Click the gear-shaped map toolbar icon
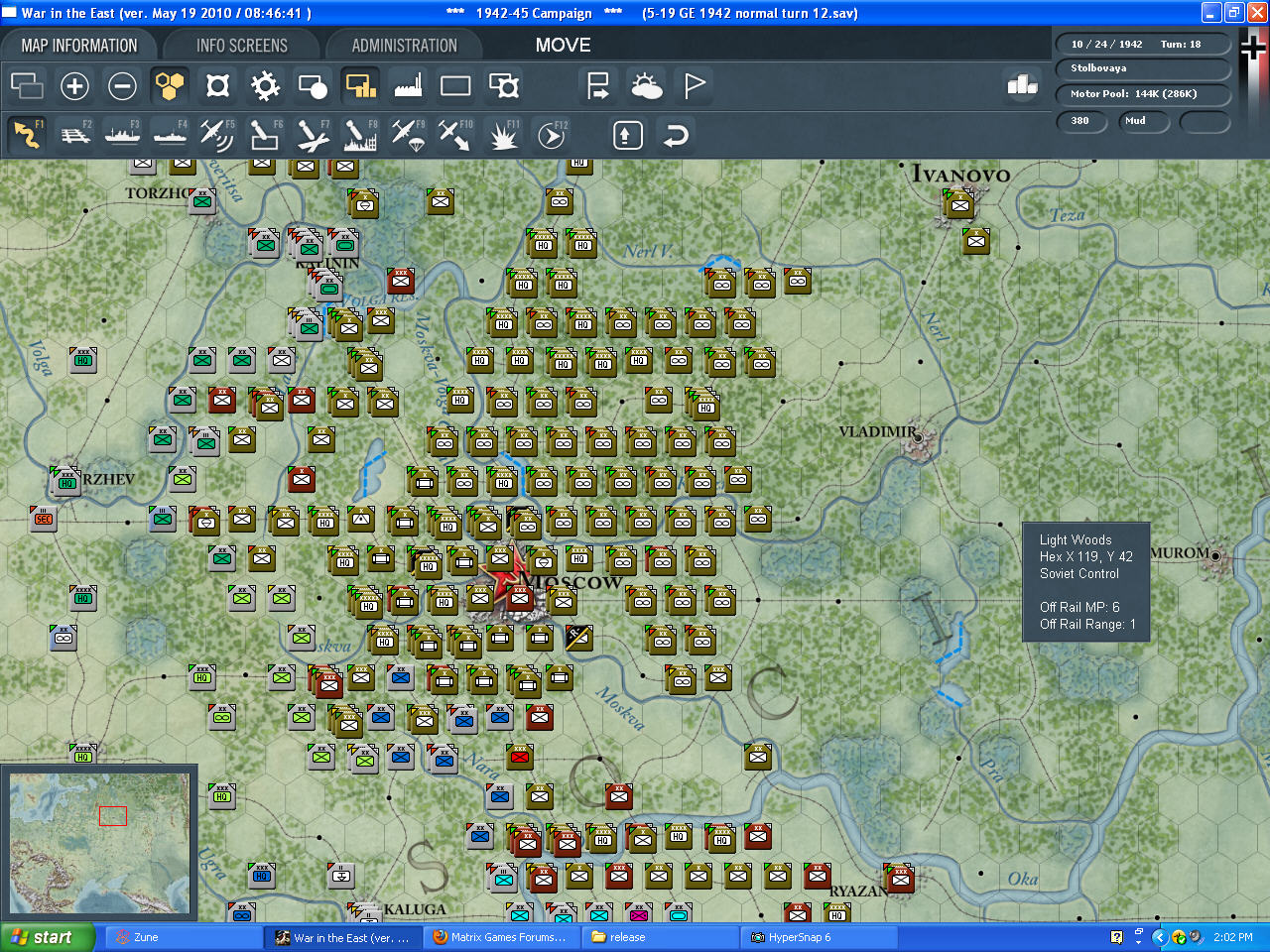Image resolution: width=1270 pixels, height=952 pixels. [x=265, y=86]
